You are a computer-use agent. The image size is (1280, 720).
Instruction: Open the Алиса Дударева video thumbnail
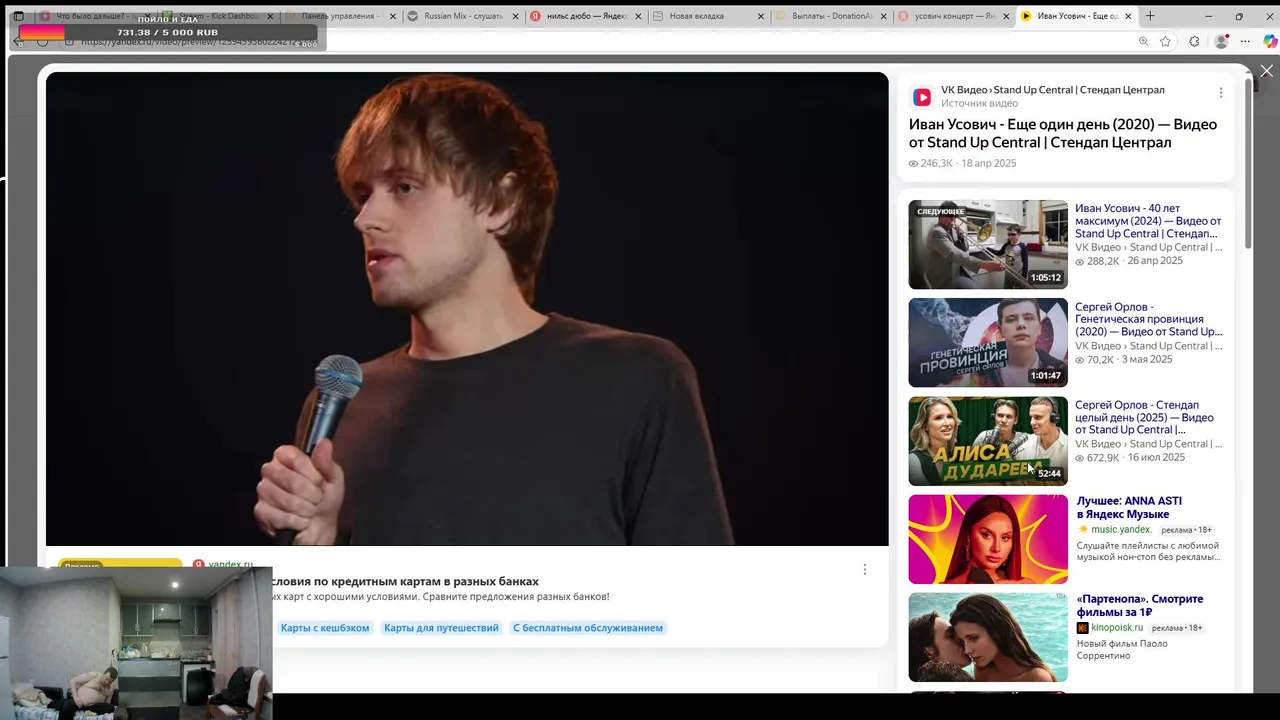click(988, 441)
